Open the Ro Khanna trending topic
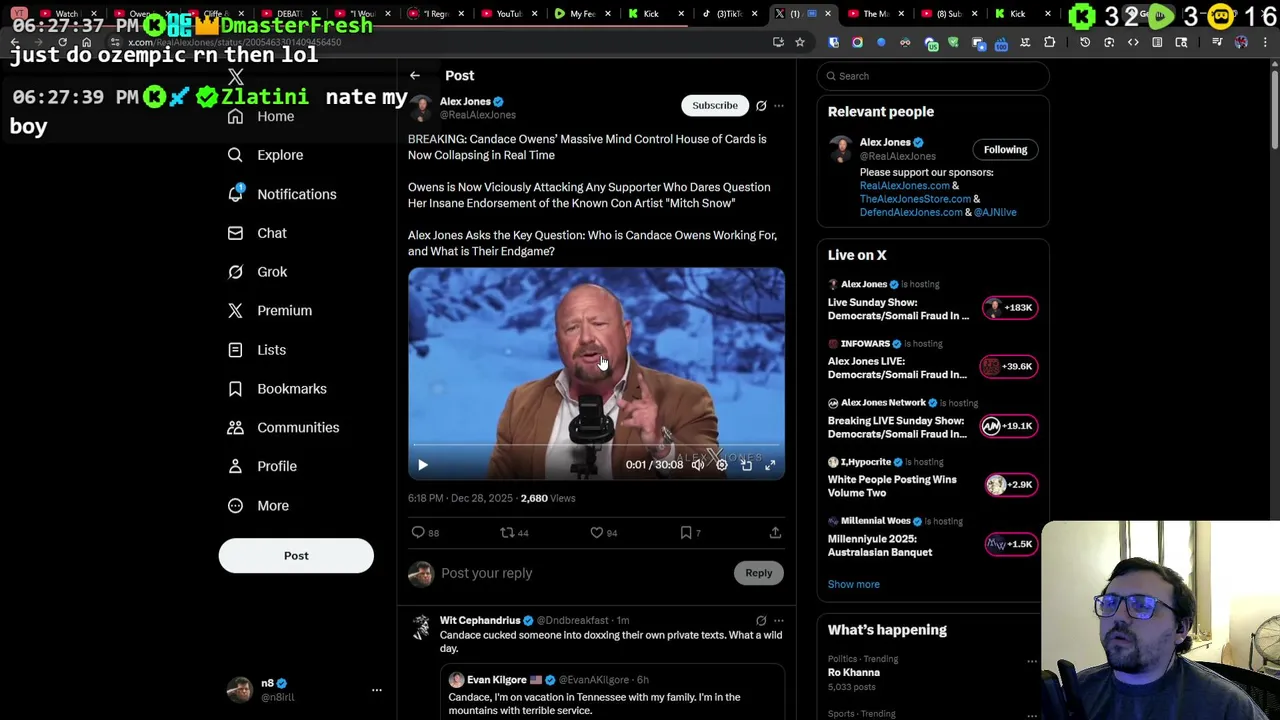The image size is (1280, 720). click(x=854, y=672)
